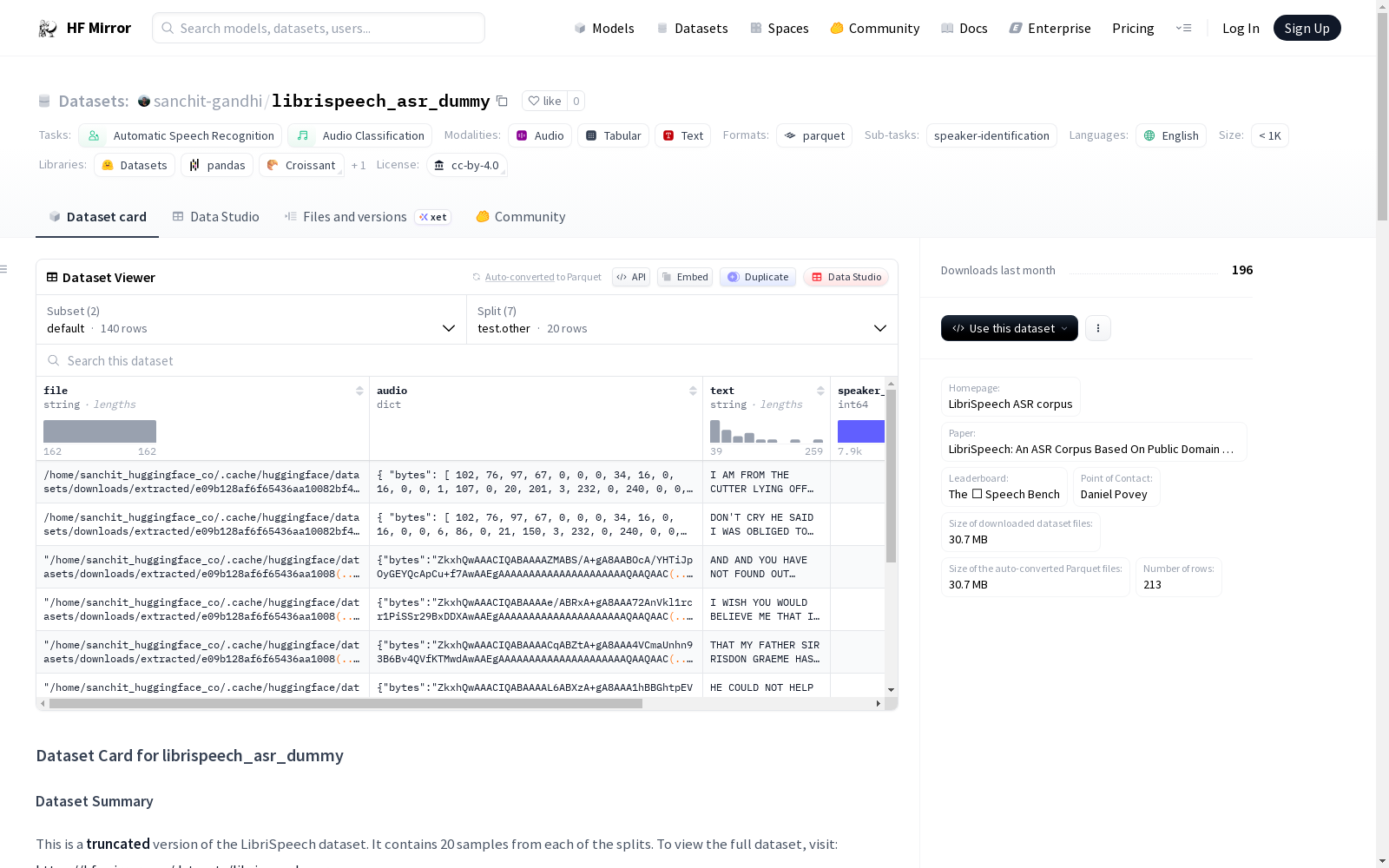The height and width of the screenshot is (868, 1389).
Task: Click the API button in Dataset Viewer
Action: 631,277
